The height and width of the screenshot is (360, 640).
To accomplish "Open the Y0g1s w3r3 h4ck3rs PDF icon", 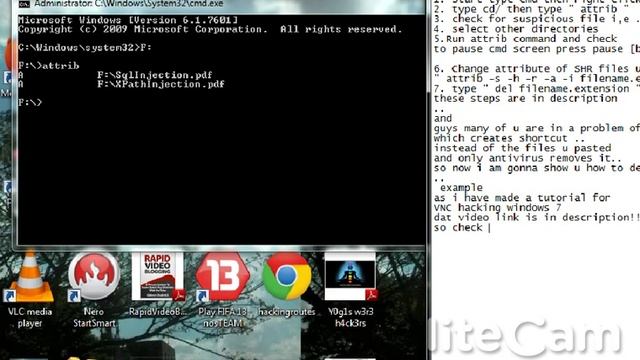I will 350,290.
